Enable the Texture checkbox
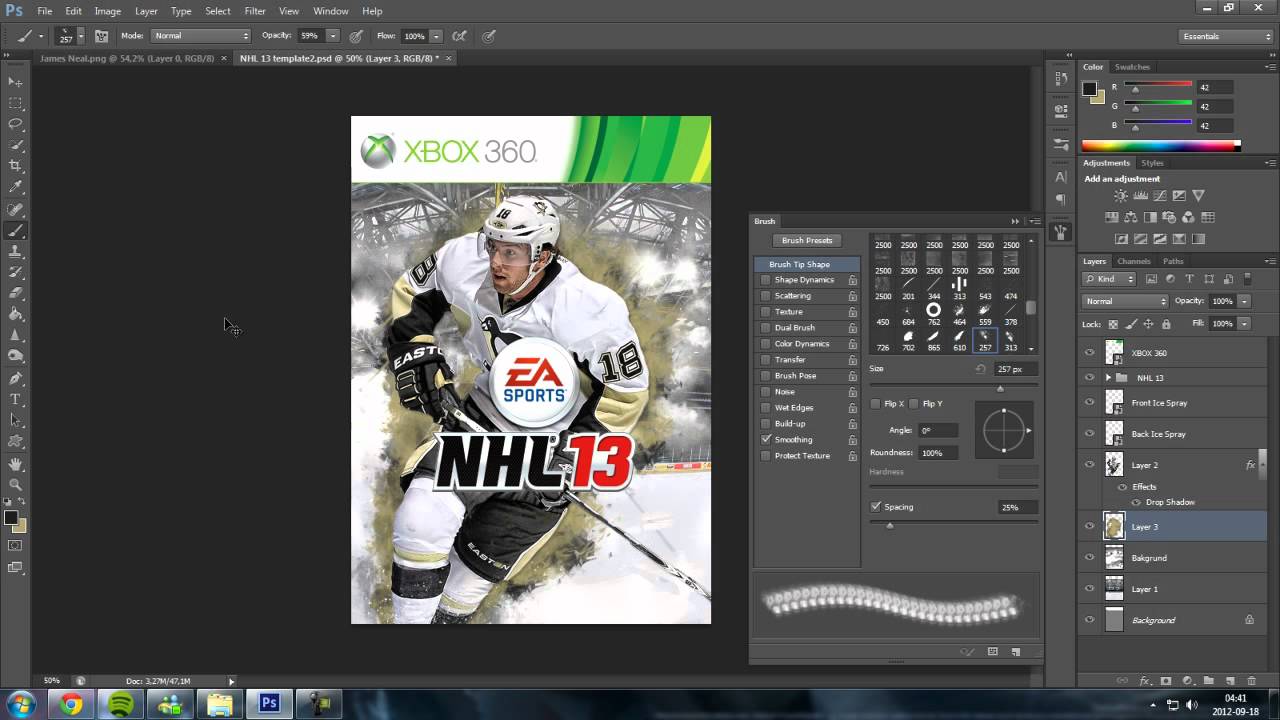Image resolution: width=1280 pixels, height=720 pixels. tap(766, 312)
